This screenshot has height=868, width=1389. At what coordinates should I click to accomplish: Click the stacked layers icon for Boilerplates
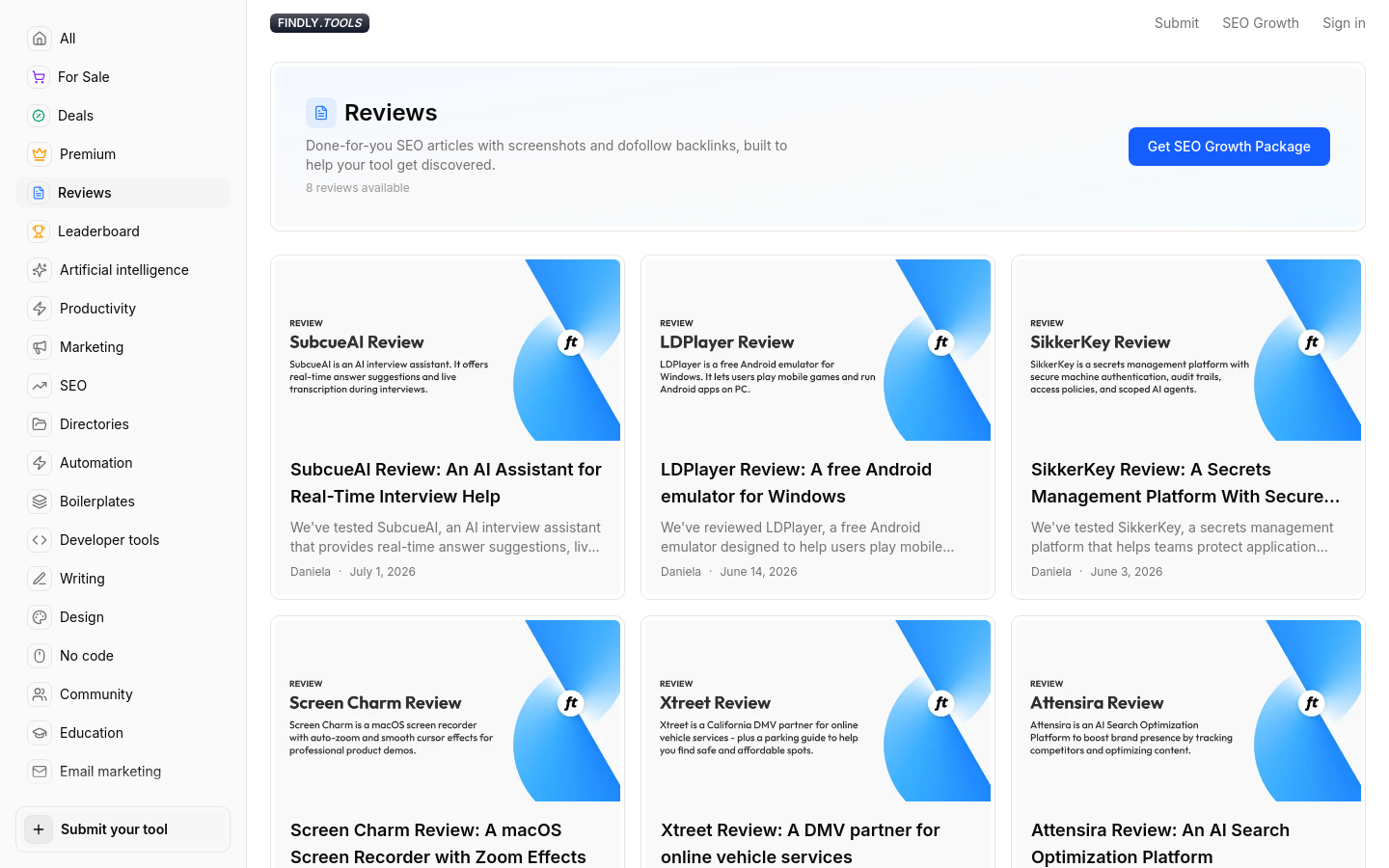(x=40, y=502)
